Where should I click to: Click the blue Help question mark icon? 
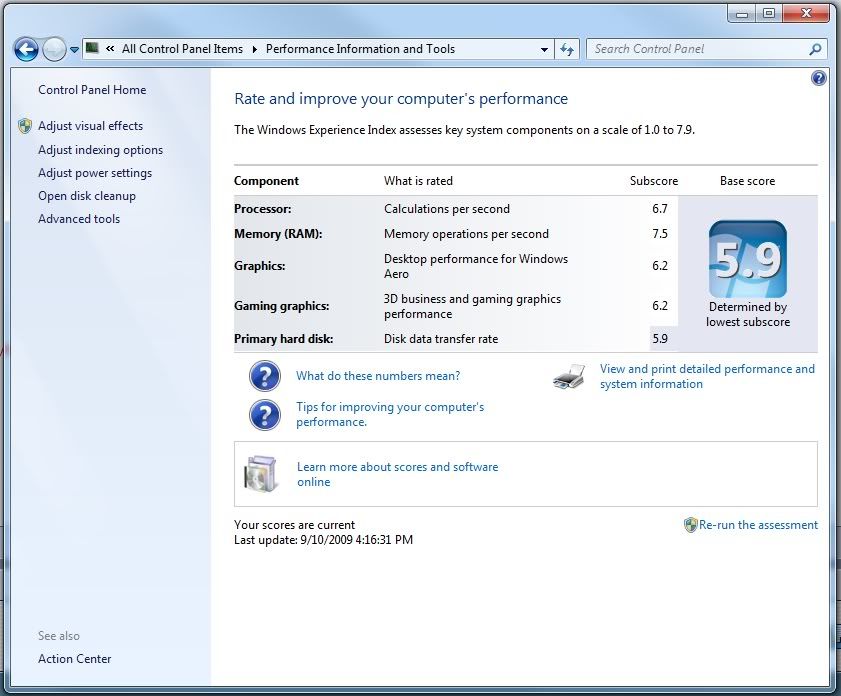[819, 78]
